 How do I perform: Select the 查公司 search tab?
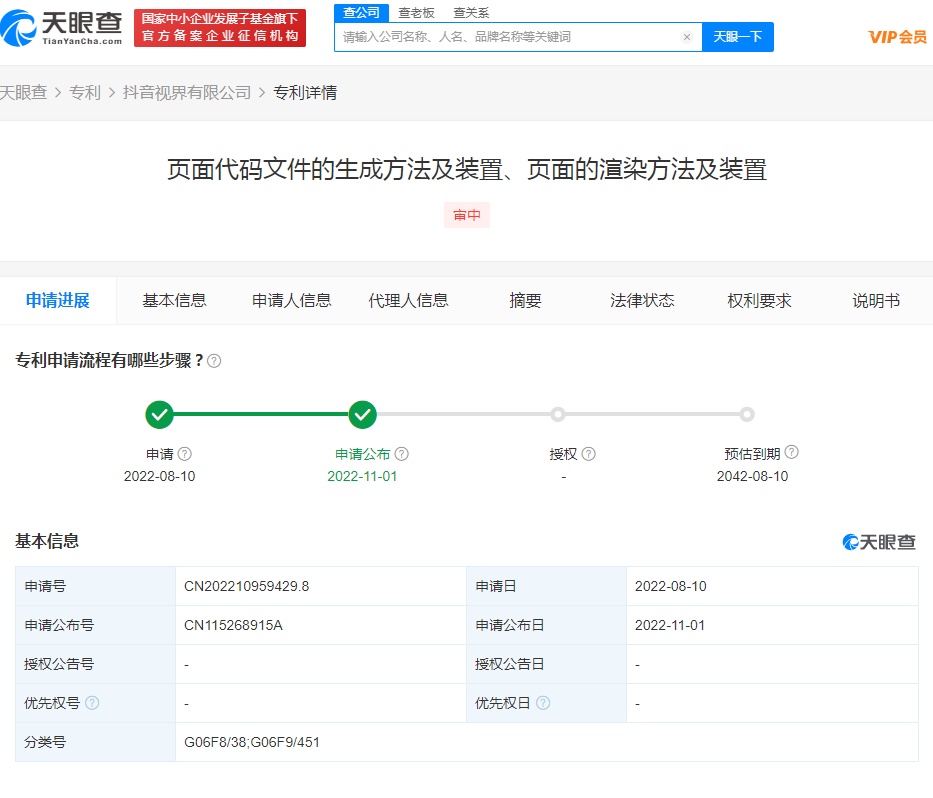pyautogui.click(x=361, y=12)
